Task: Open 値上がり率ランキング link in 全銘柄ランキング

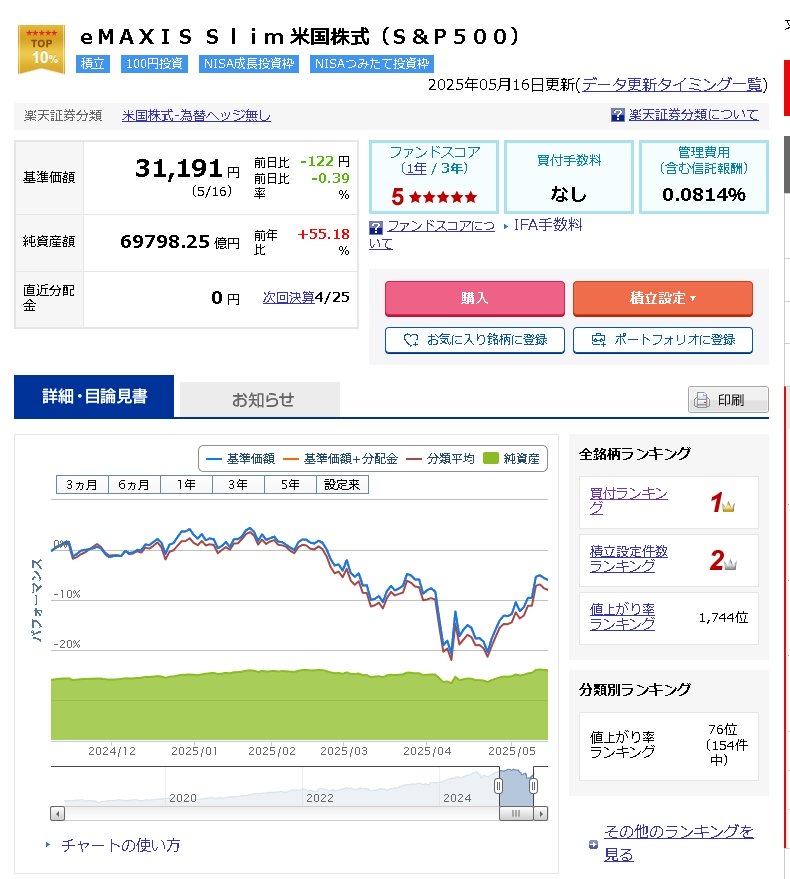Action: 622,616
